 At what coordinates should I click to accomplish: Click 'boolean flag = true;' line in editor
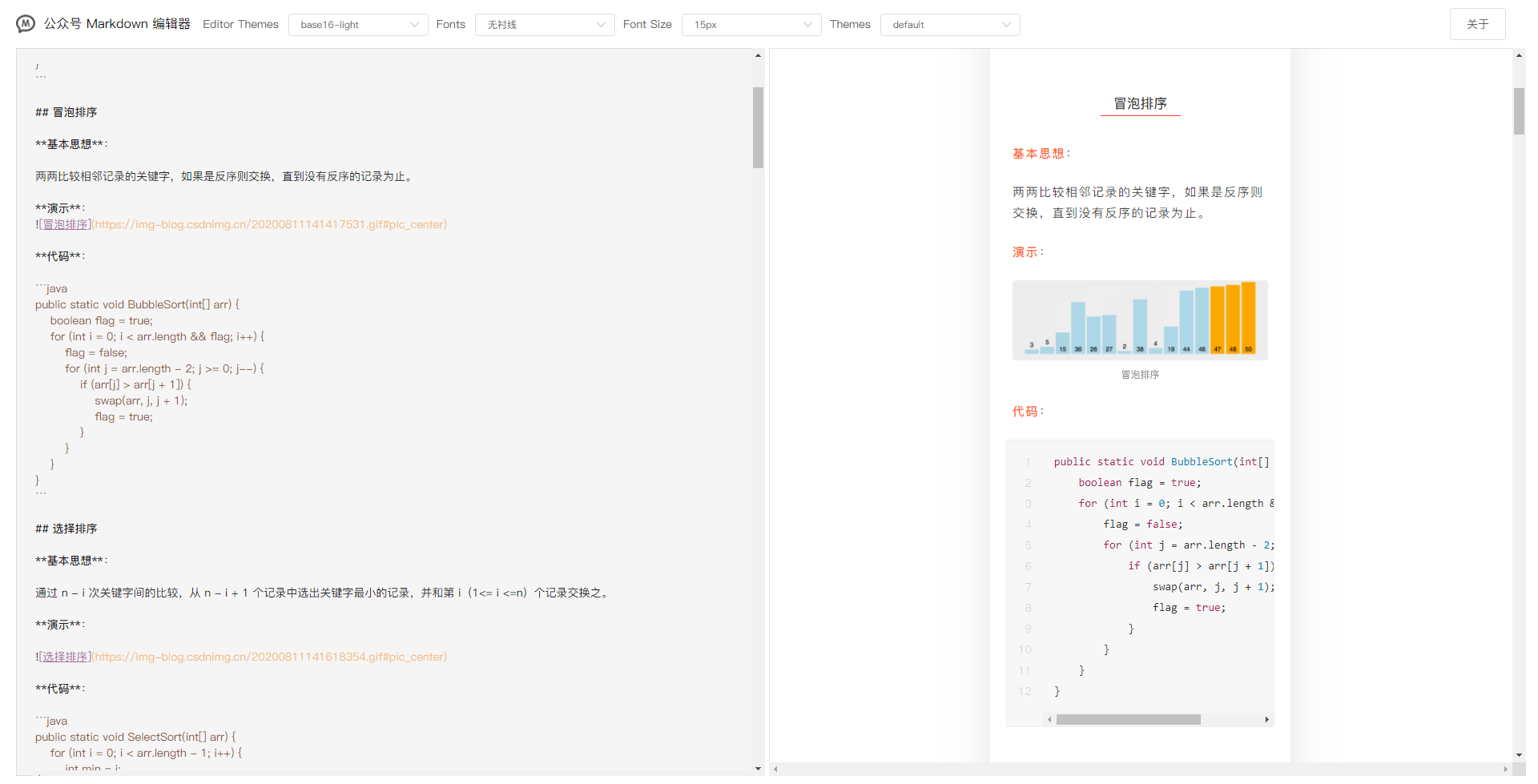pos(101,320)
